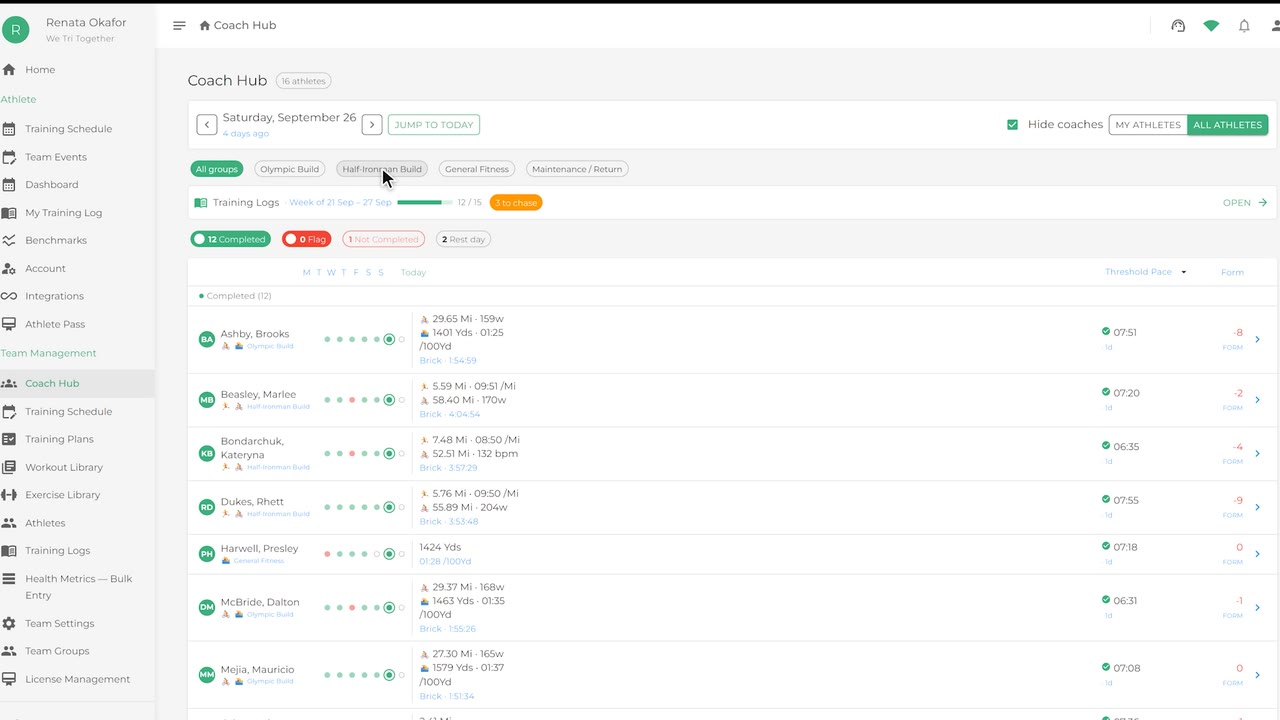The width and height of the screenshot is (1280, 720).
Task: Toggle the 1 Not Completed filter
Action: click(384, 240)
